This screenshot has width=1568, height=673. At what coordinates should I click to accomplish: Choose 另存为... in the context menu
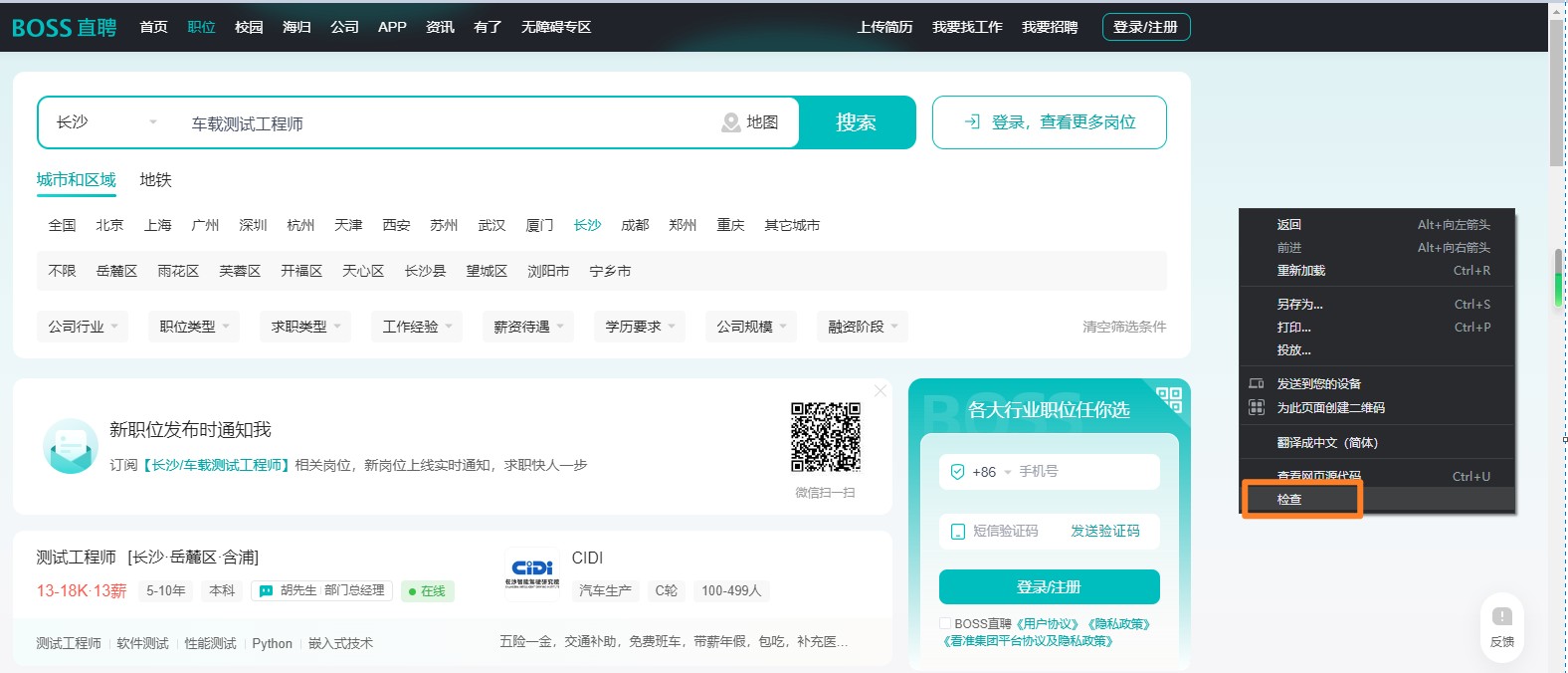point(1376,305)
